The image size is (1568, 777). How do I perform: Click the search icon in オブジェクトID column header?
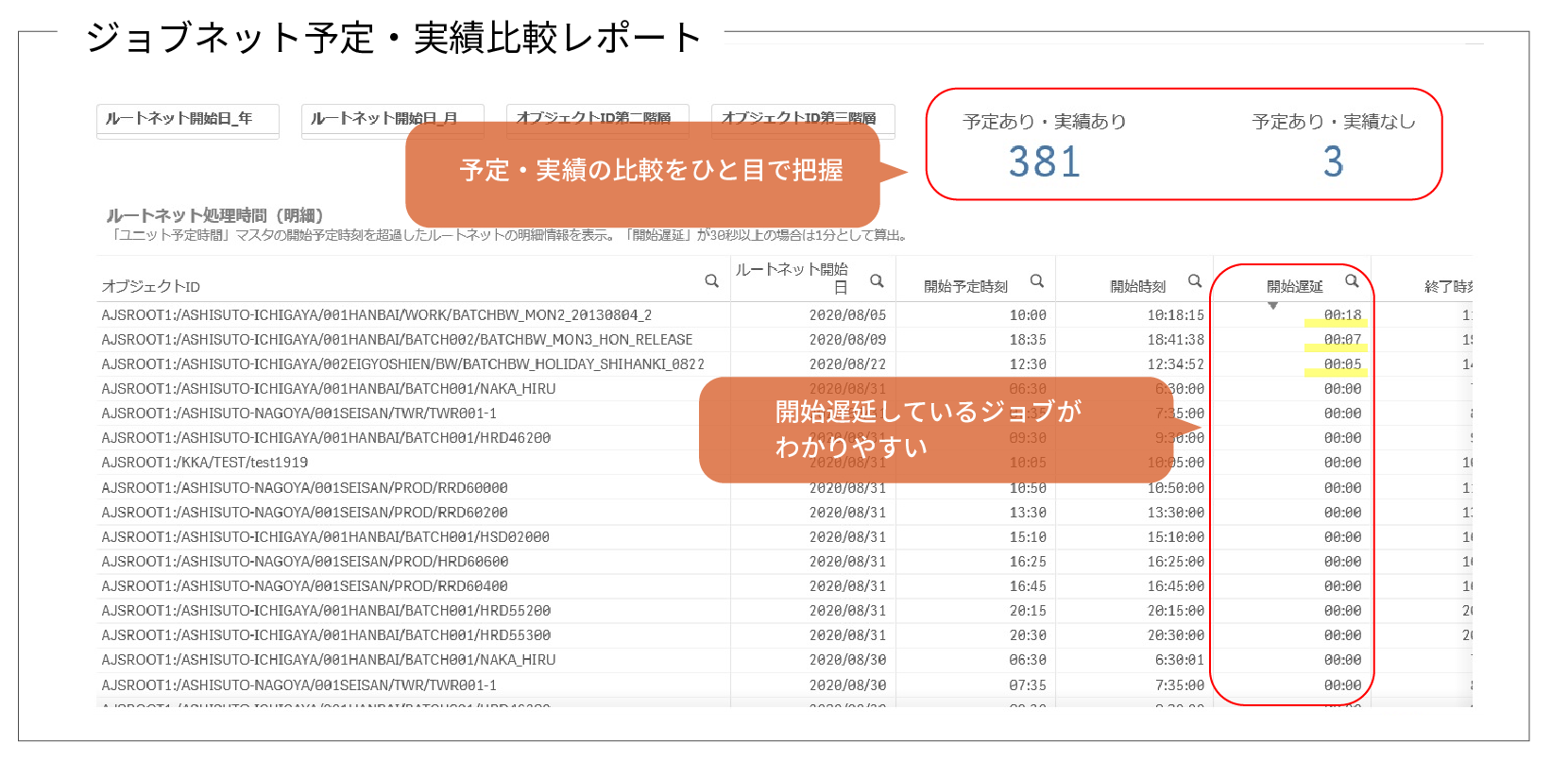(x=711, y=280)
